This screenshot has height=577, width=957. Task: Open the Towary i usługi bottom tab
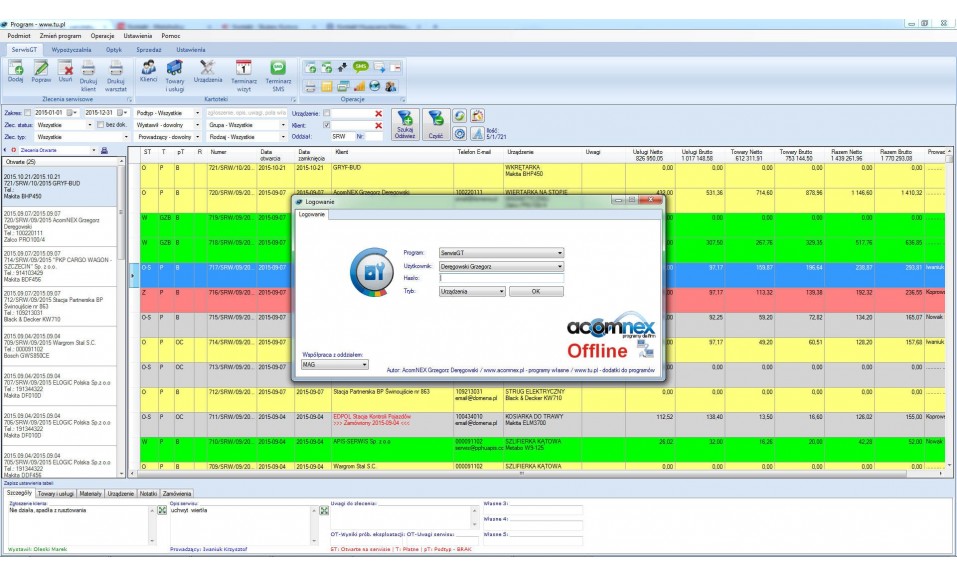click(55, 493)
